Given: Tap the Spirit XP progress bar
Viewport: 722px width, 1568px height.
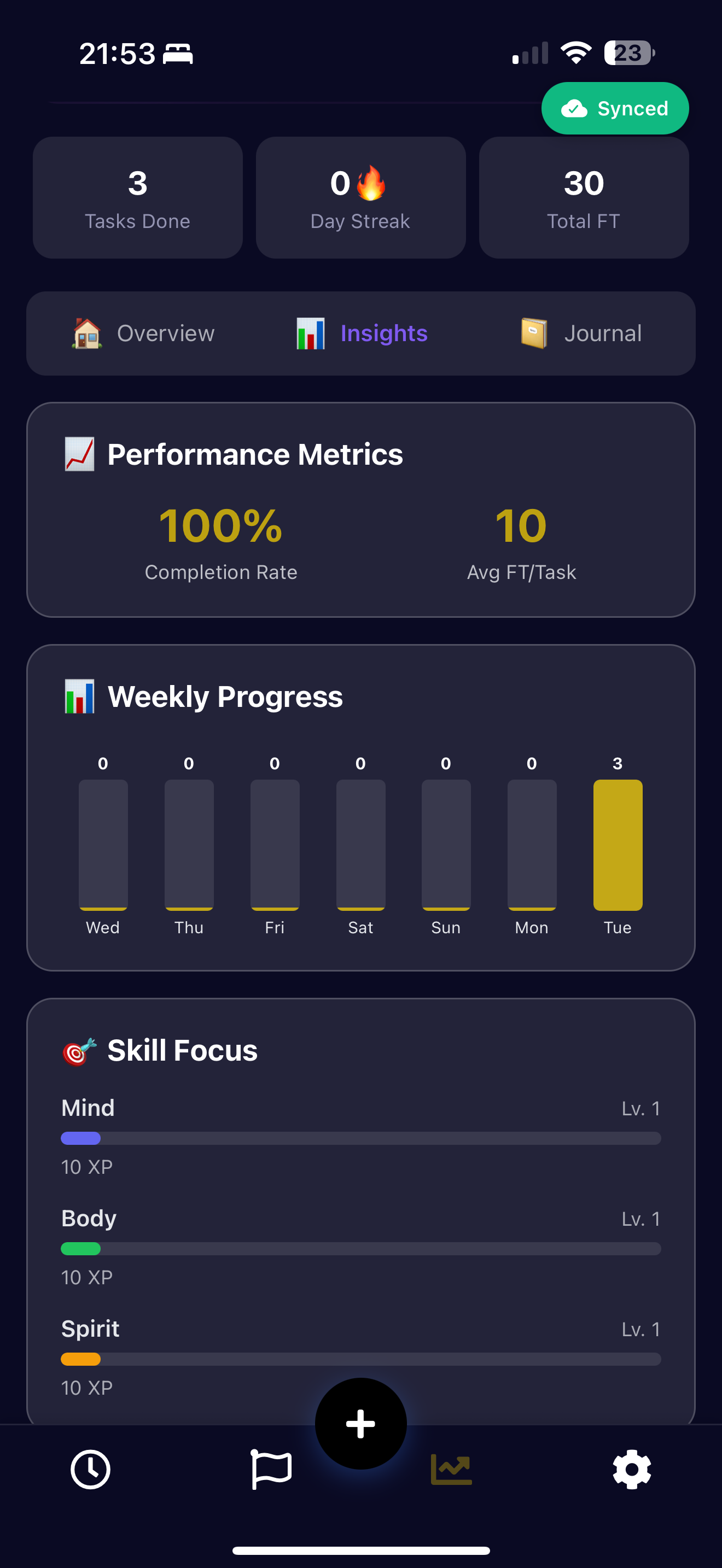Looking at the screenshot, I should (x=360, y=1359).
